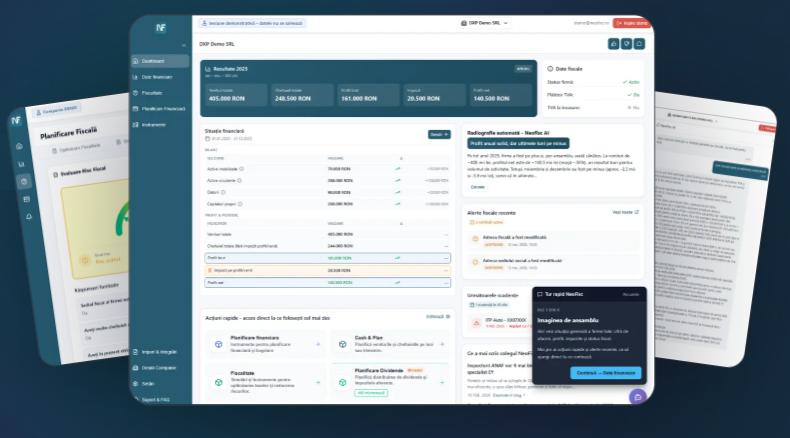
Task: Click the ITP Auto deadline warning icon
Action: pos(476,323)
